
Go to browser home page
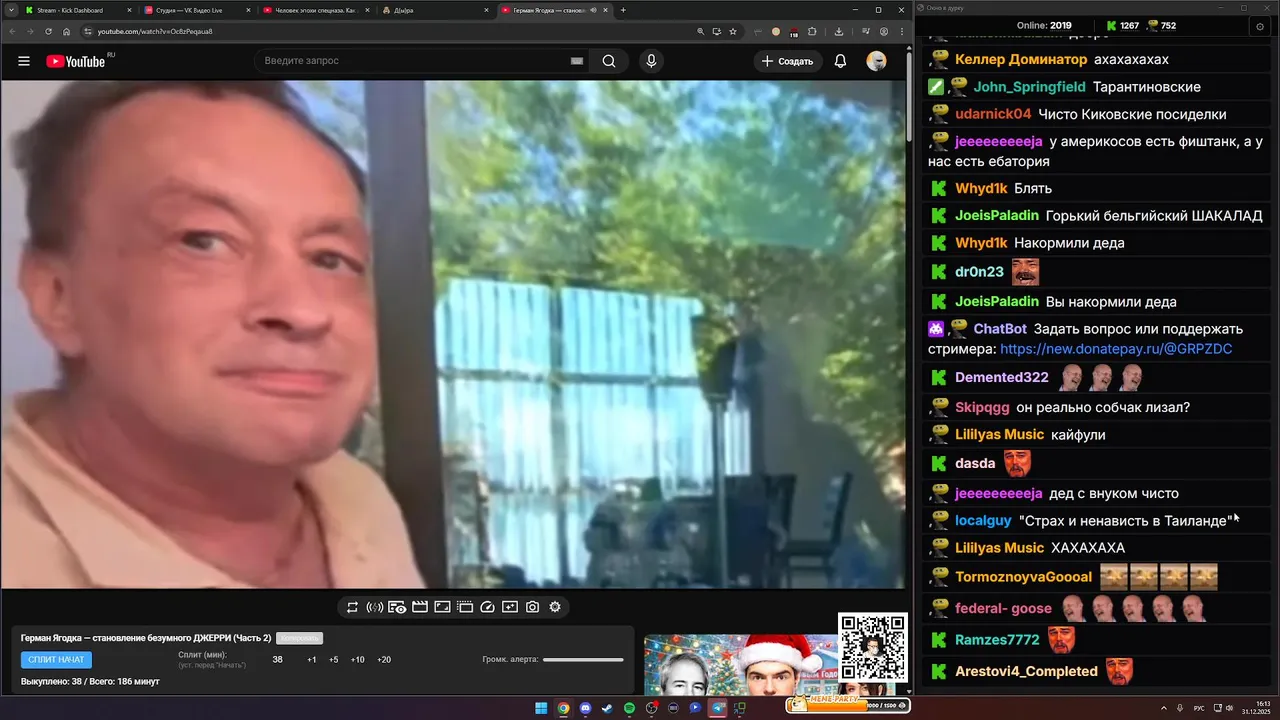point(67,31)
